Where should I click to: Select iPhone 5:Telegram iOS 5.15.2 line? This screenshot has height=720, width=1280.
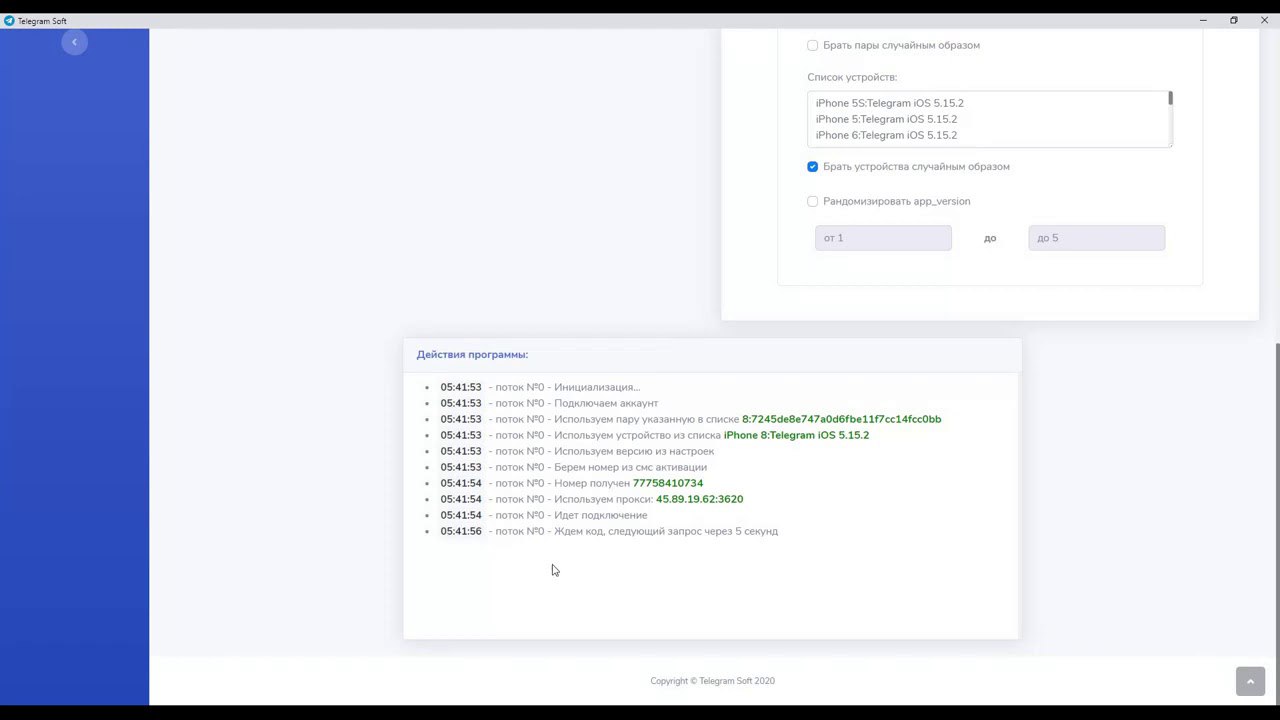(886, 119)
